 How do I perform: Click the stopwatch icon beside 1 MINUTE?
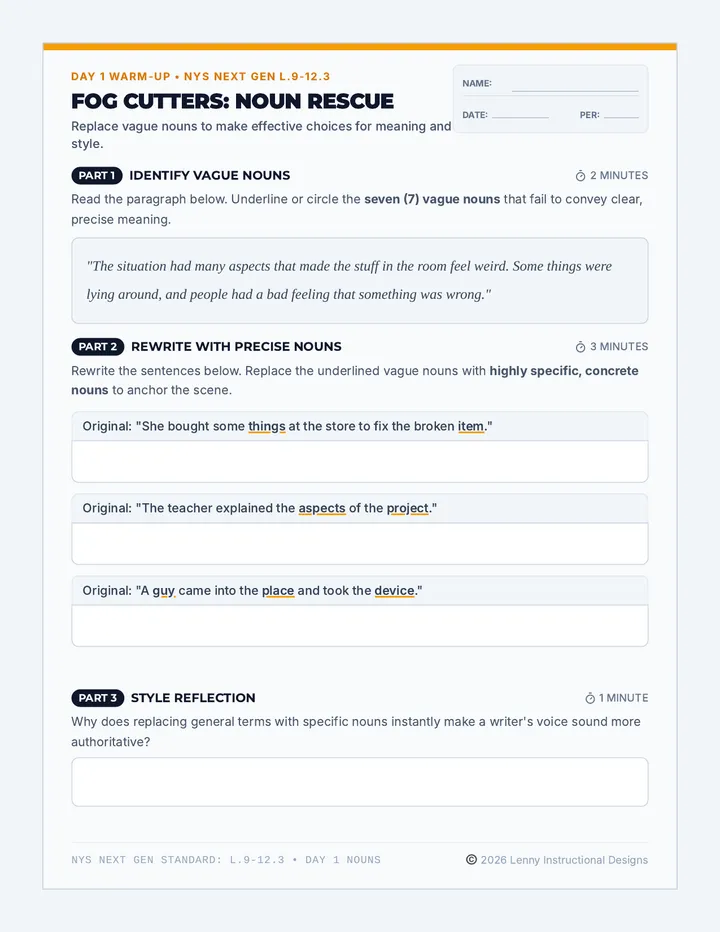click(590, 698)
